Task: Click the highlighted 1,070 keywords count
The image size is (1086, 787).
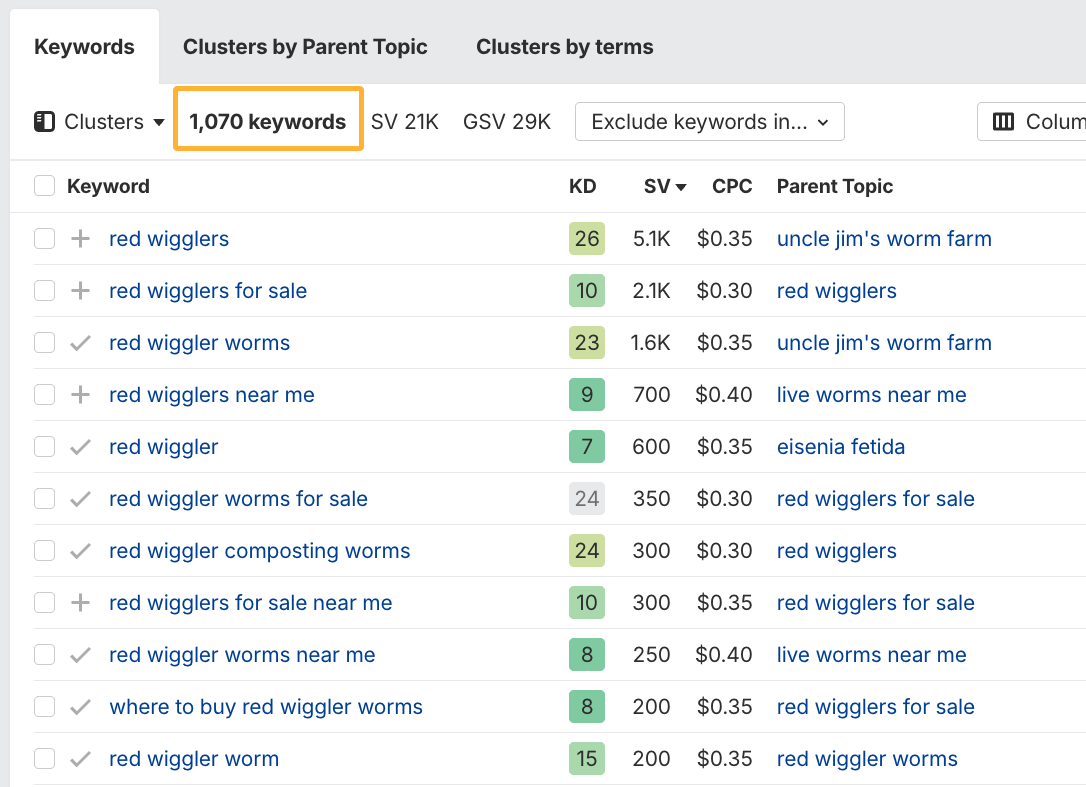Action: click(x=268, y=119)
